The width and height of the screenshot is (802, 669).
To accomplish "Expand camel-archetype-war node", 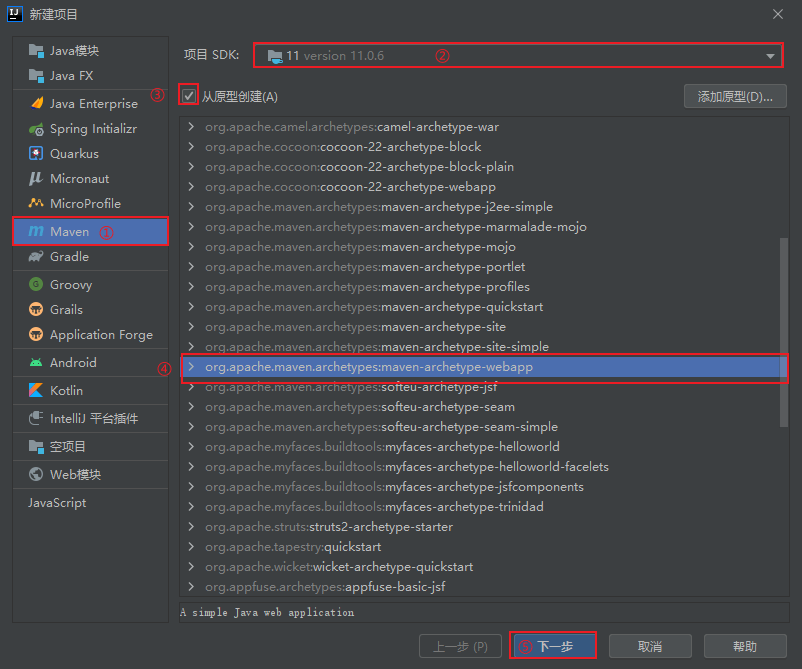I will [x=191, y=126].
